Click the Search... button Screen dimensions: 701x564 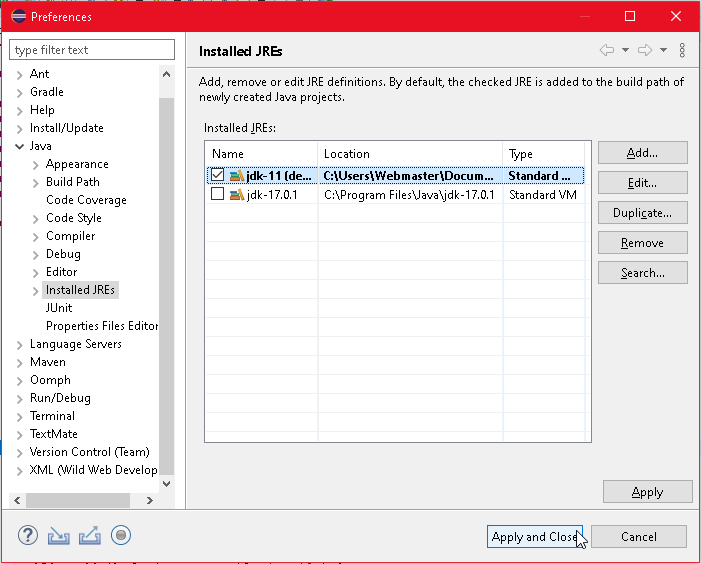pyautogui.click(x=642, y=273)
